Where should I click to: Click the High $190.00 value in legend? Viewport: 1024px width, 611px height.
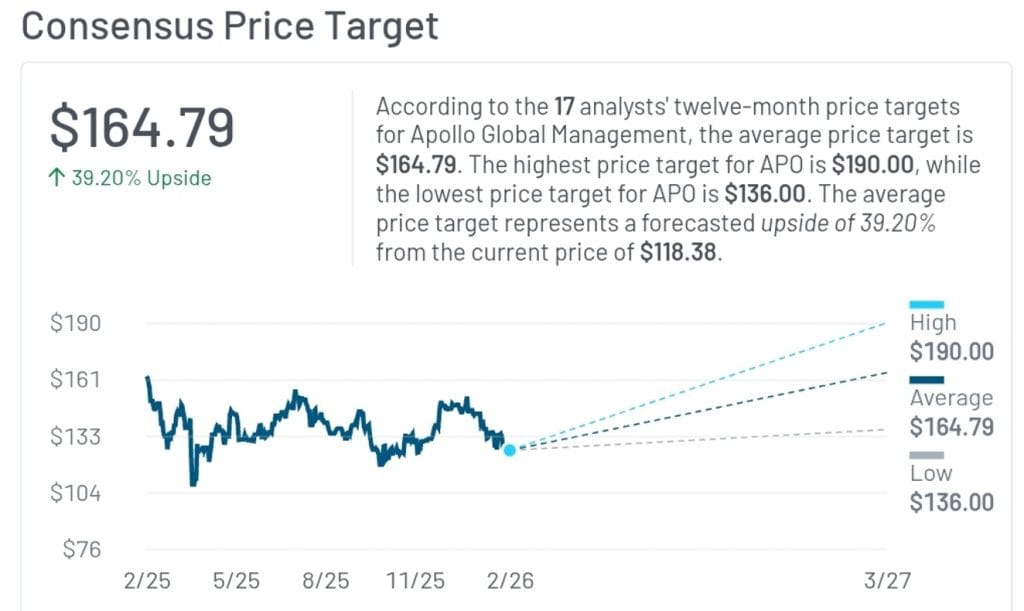click(x=951, y=352)
